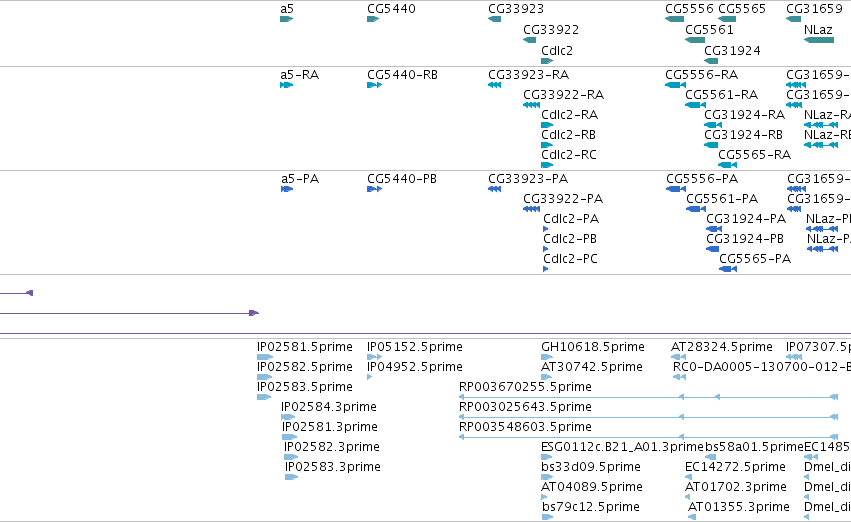Image resolution: width=851 pixels, height=522 pixels.
Task: Click the CG5565 gene label
Action: (742, 9)
